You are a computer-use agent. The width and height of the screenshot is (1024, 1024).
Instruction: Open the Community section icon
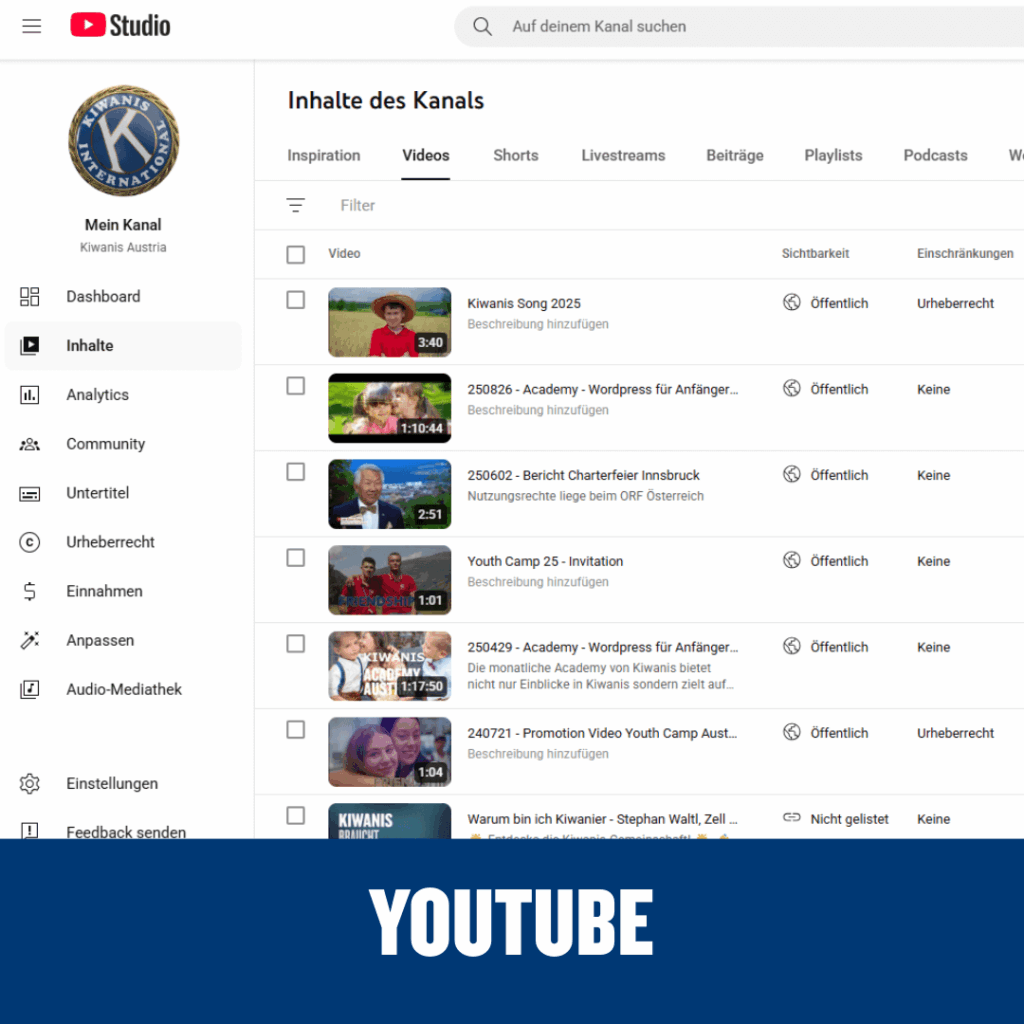click(30, 444)
